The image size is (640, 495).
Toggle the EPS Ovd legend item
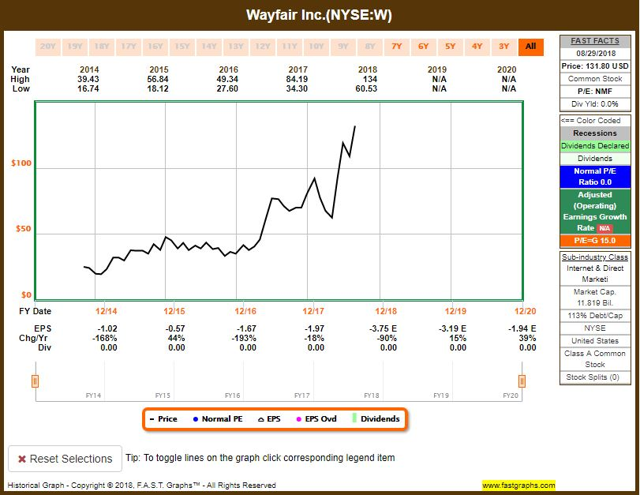pyautogui.click(x=316, y=419)
